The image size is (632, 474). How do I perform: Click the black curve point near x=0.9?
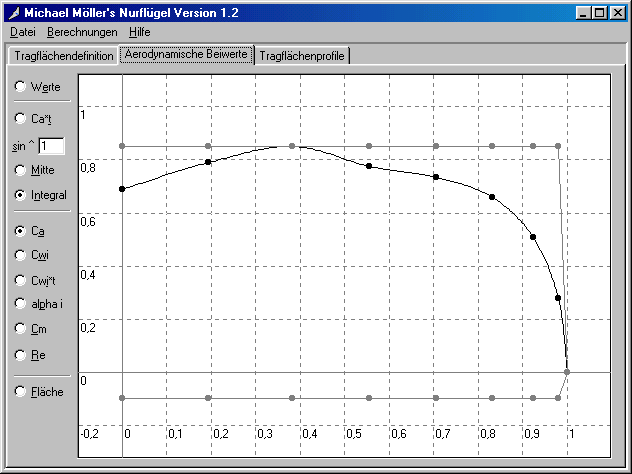[x=533, y=237]
